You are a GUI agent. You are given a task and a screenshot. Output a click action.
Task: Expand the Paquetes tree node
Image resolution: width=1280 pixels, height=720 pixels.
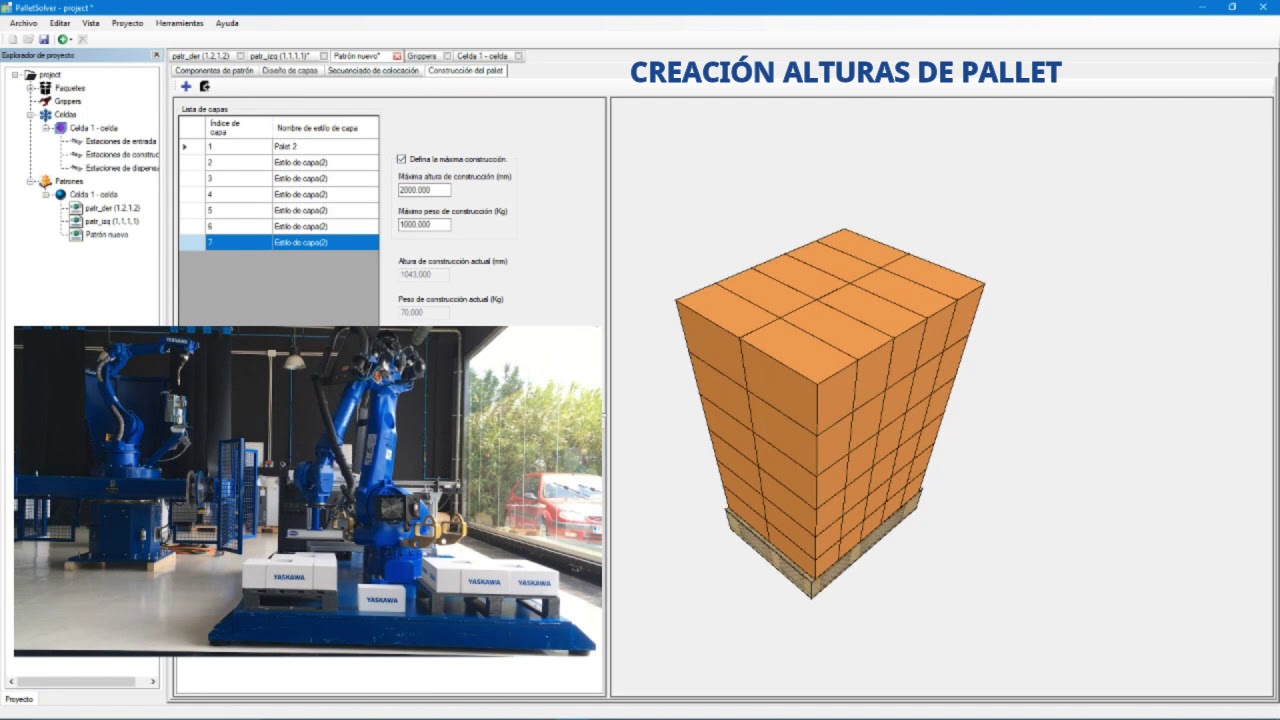32,88
